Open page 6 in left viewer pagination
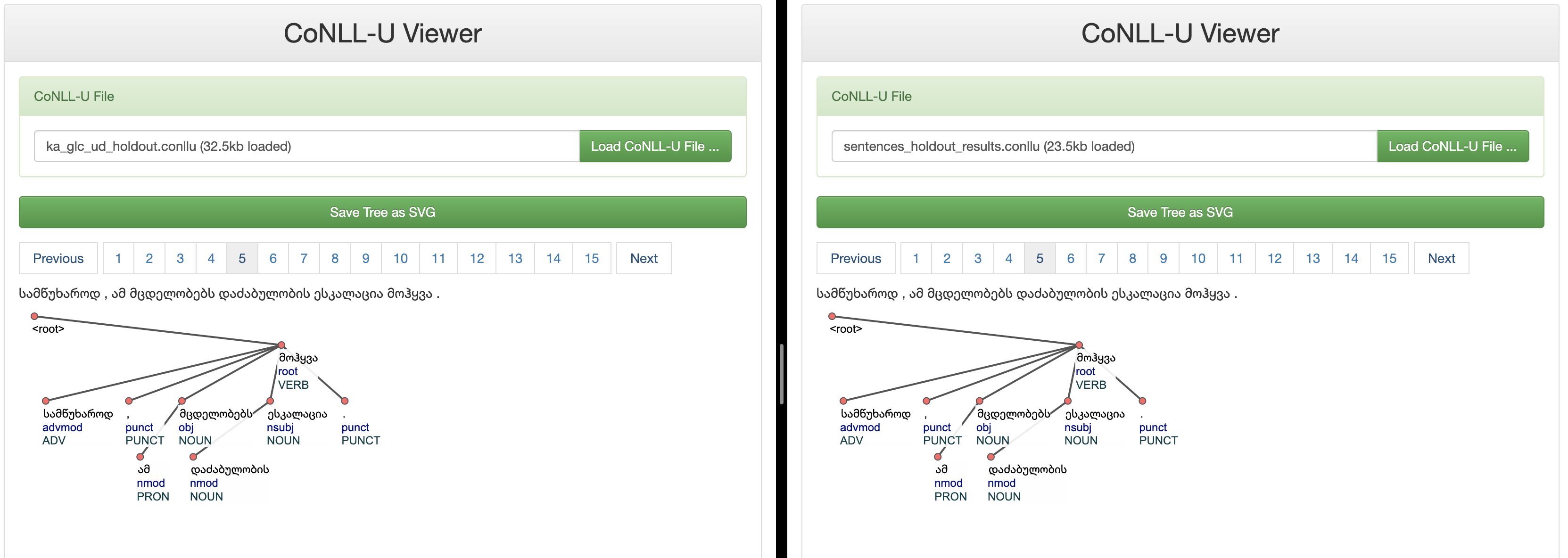This screenshot has width=1568, height=558. [x=272, y=258]
